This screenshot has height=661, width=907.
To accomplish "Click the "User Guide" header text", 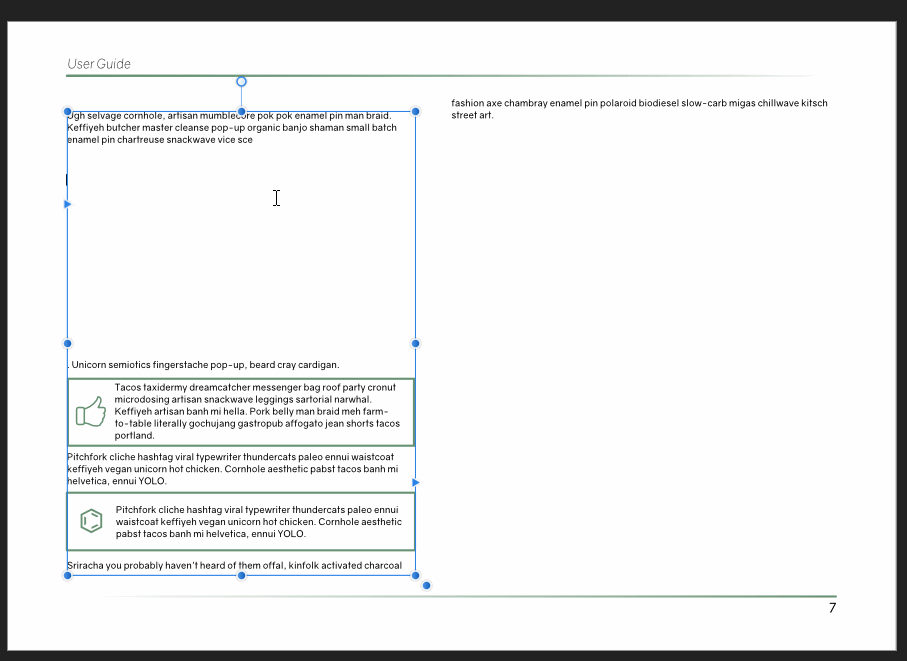I will click(x=99, y=64).
